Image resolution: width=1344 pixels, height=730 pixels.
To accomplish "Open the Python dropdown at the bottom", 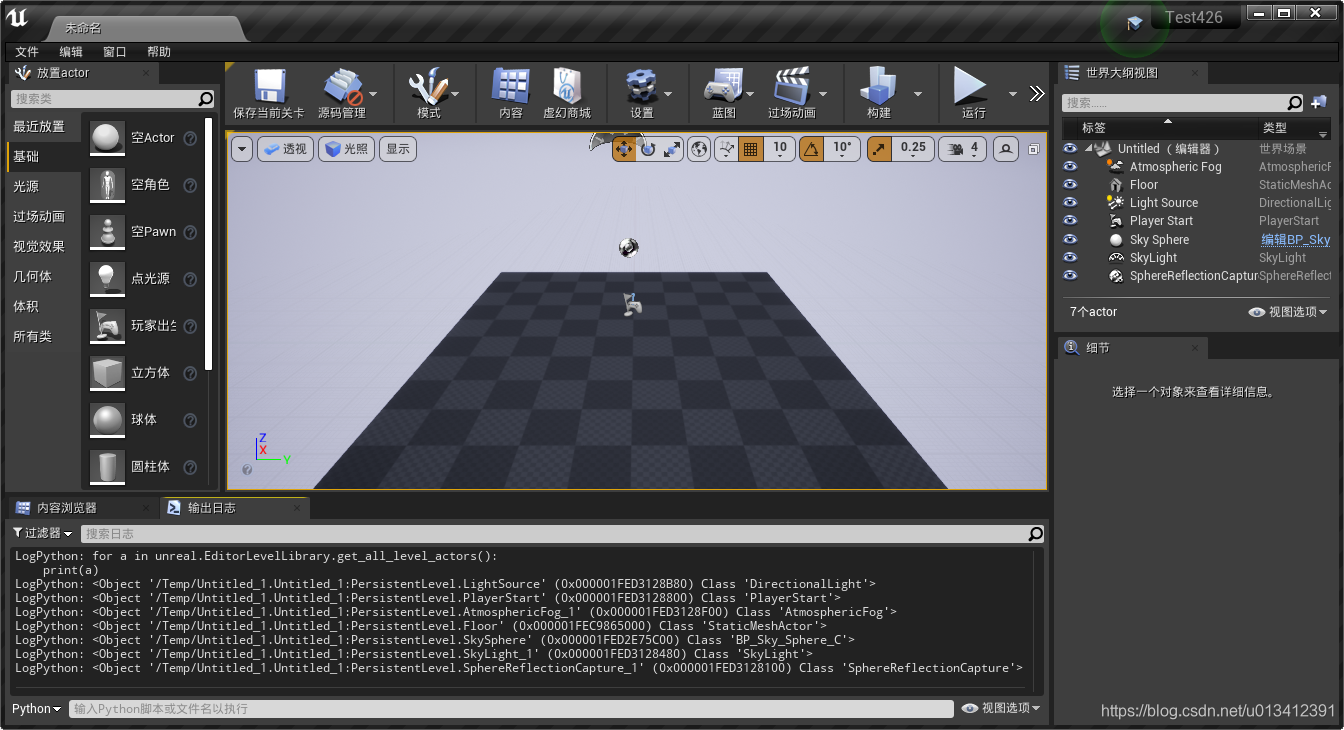I will tap(35, 708).
